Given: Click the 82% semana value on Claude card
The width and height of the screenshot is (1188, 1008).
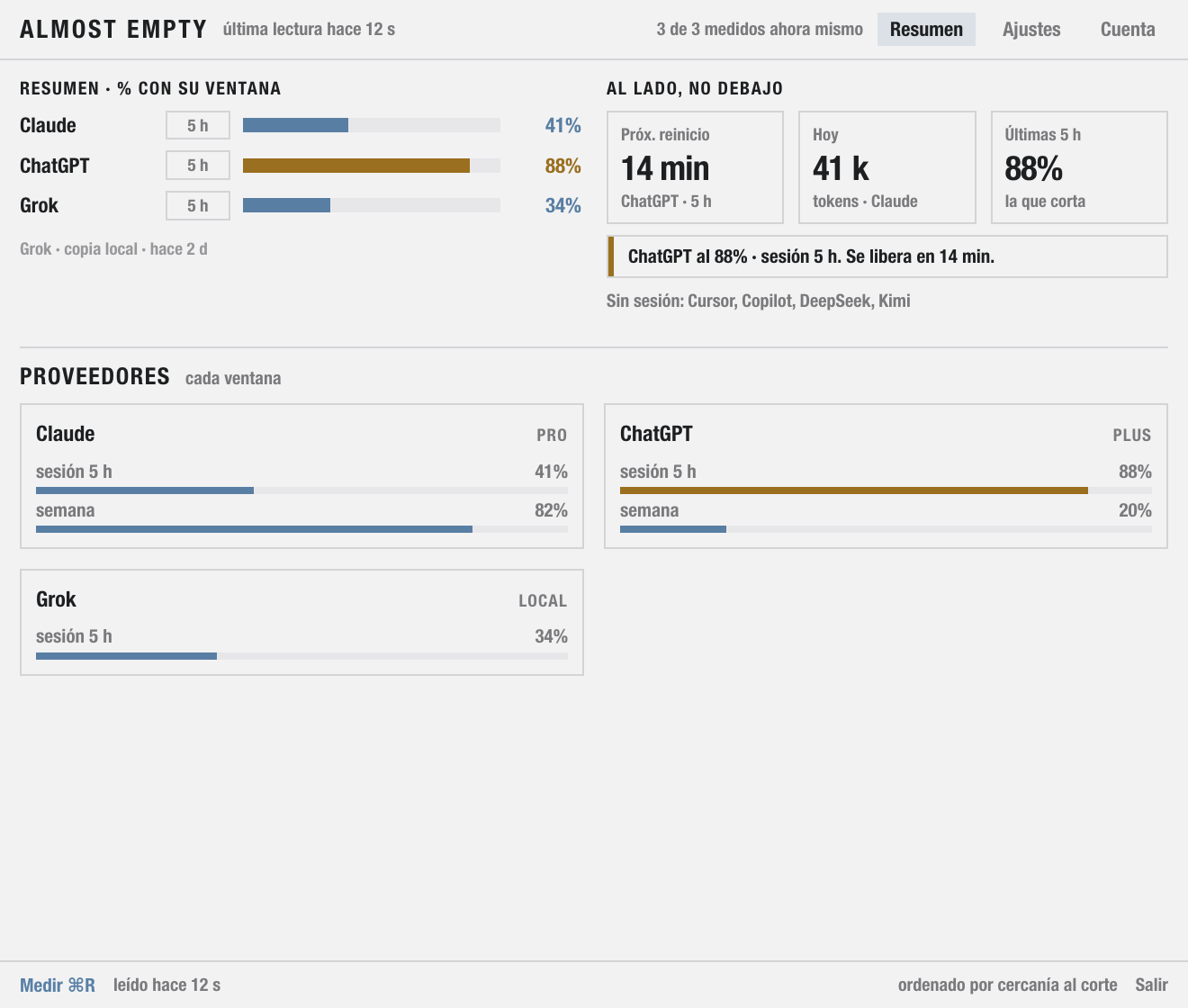Looking at the screenshot, I should [x=551, y=510].
